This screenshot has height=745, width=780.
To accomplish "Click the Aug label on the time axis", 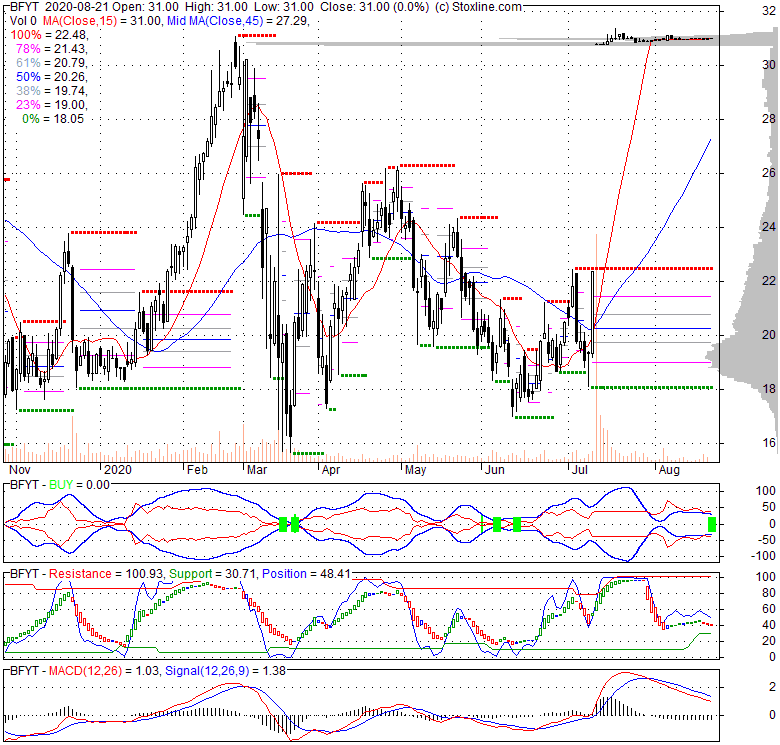I will click(x=669, y=470).
